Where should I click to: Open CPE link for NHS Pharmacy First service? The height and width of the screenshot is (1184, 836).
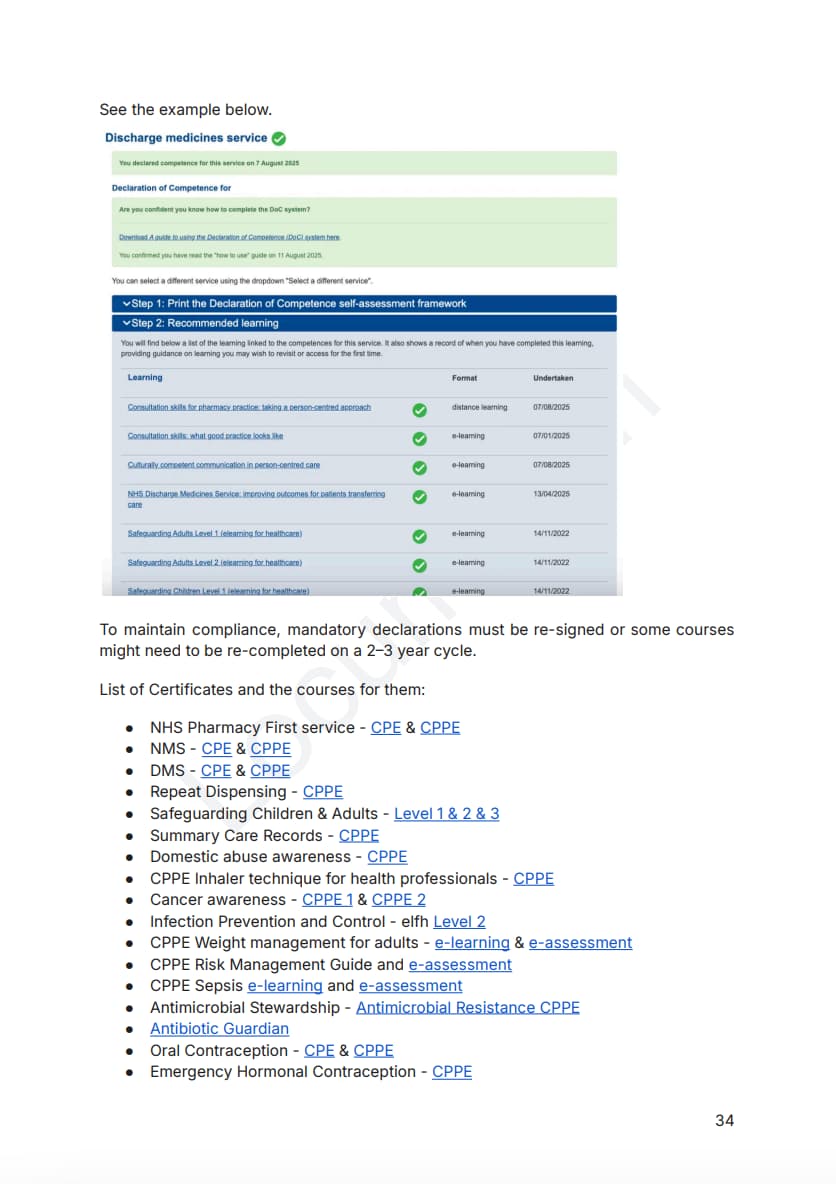click(x=385, y=728)
